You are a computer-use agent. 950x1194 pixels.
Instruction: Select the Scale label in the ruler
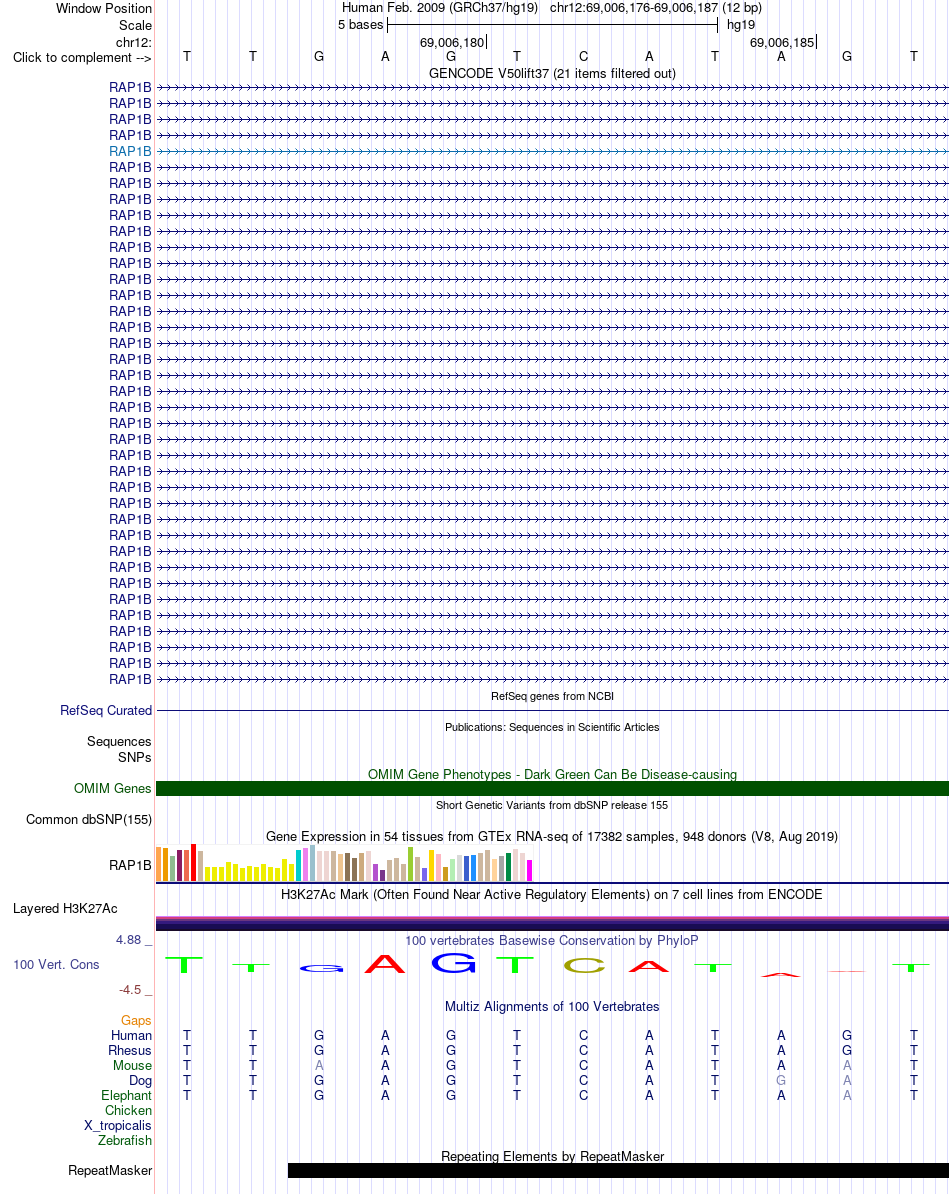(135, 25)
